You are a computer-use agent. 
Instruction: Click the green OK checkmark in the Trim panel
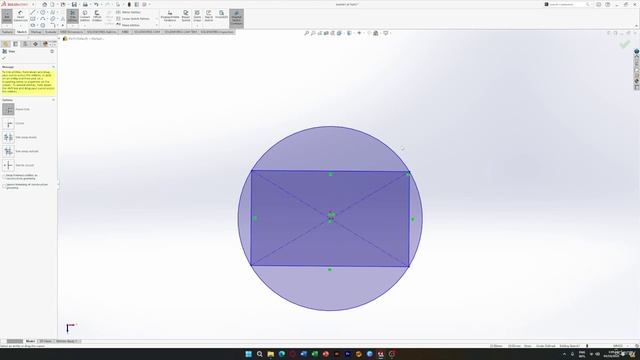(x=4, y=58)
